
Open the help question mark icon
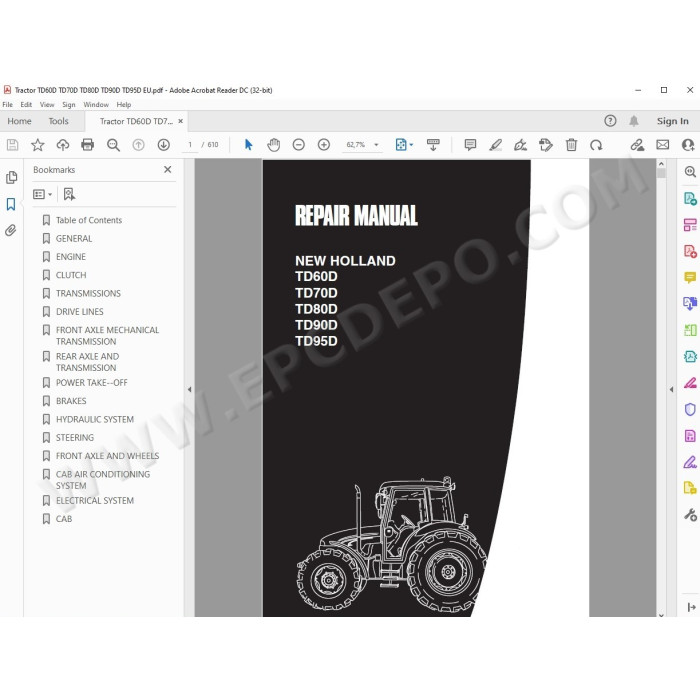(x=610, y=121)
